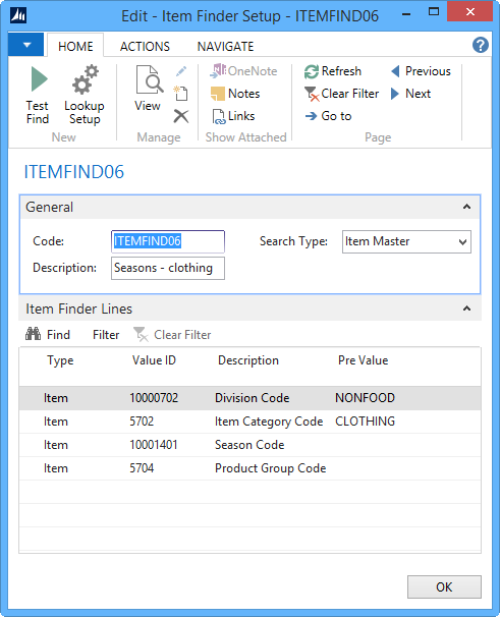Switch to the ACTIONS tab
This screenshot has width=500, height=617.
pyautogui.click(x=145, y=46)
